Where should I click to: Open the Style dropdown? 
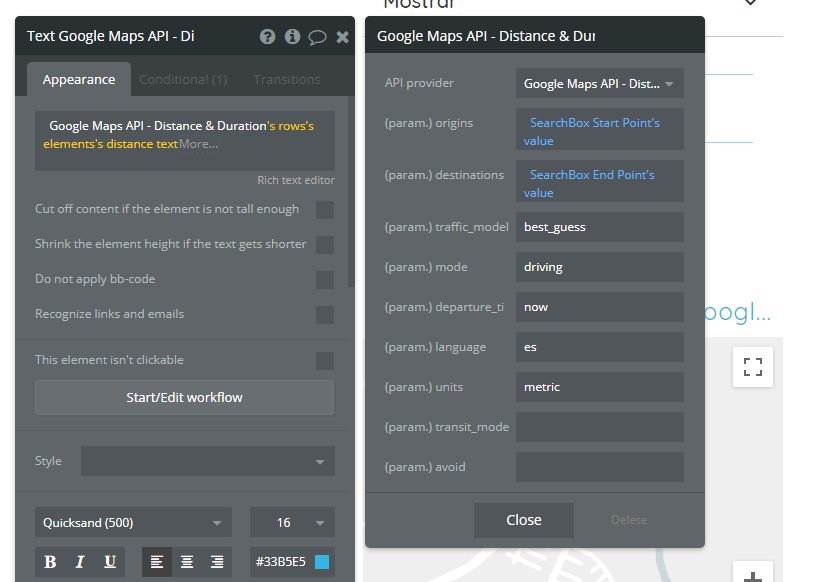[208, 461]
